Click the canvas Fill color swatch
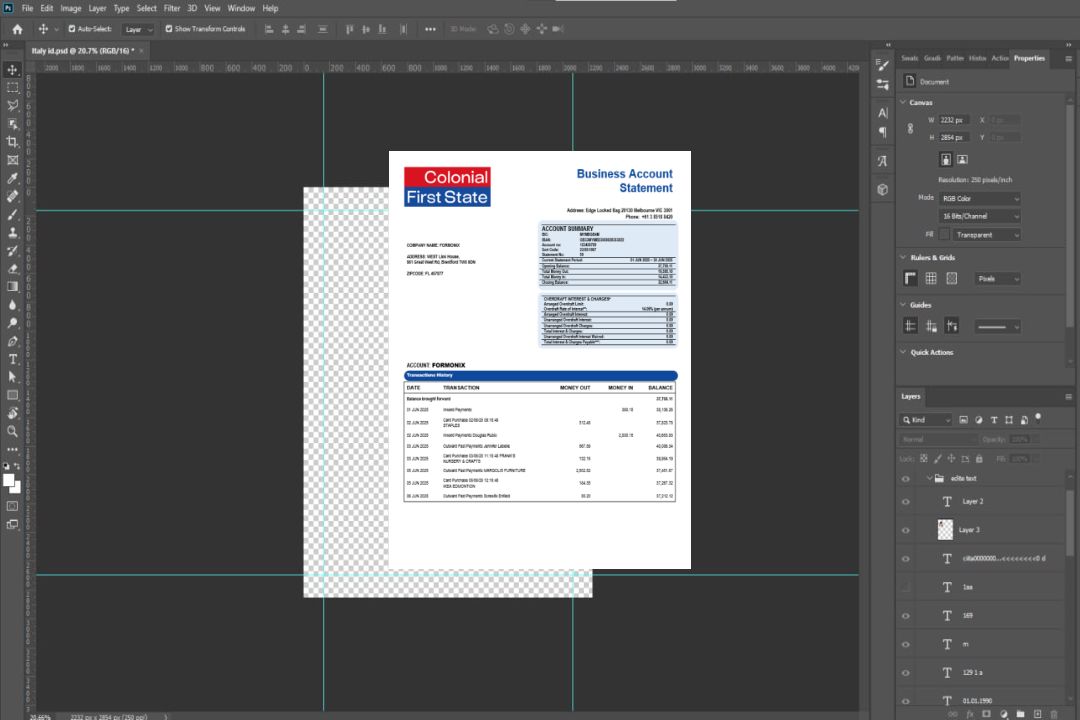This screenshot has width=1080, height=720. coord(944,235)
